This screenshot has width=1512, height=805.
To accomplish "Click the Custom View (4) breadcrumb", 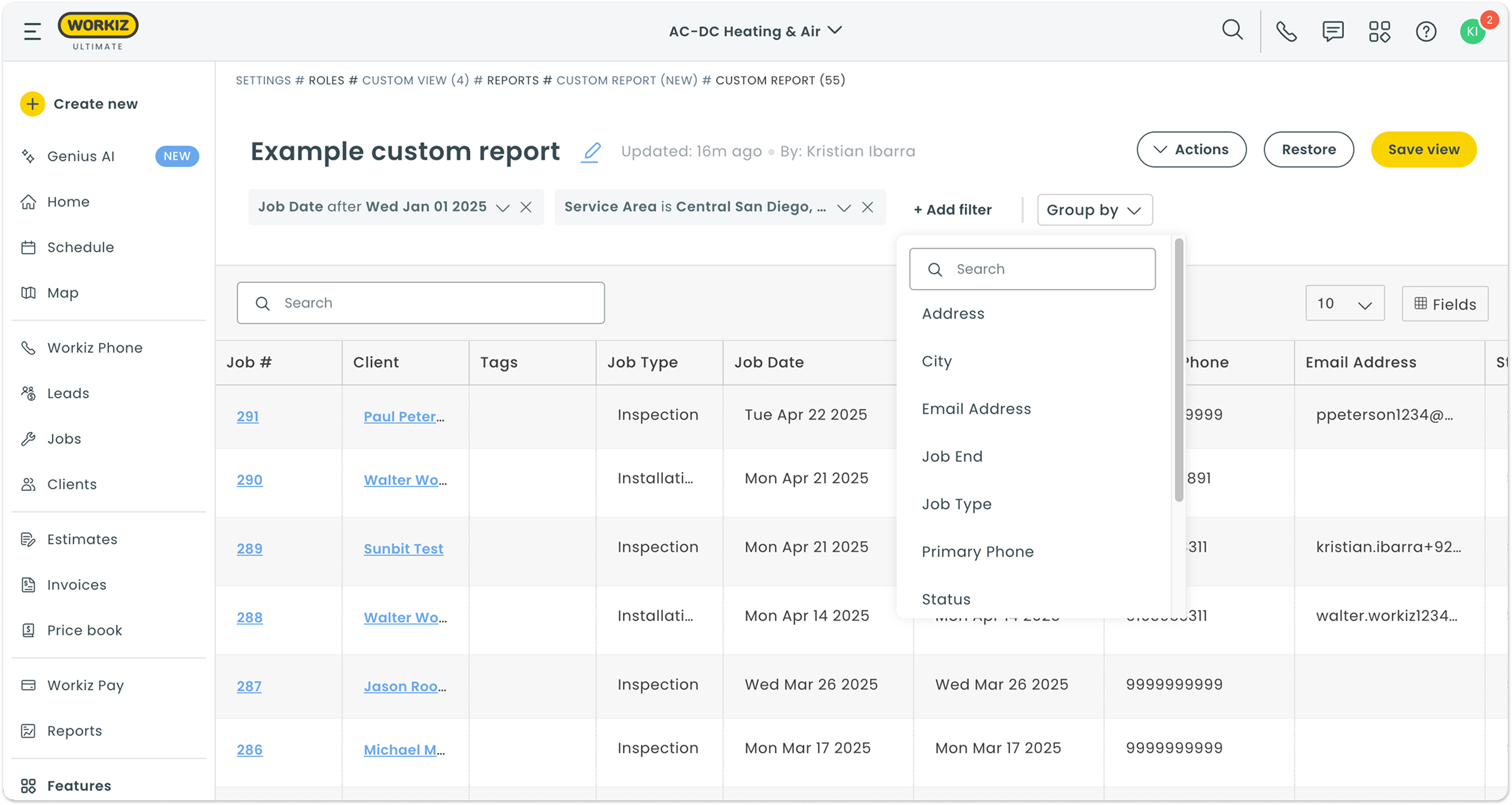I will tap(415, 80).
